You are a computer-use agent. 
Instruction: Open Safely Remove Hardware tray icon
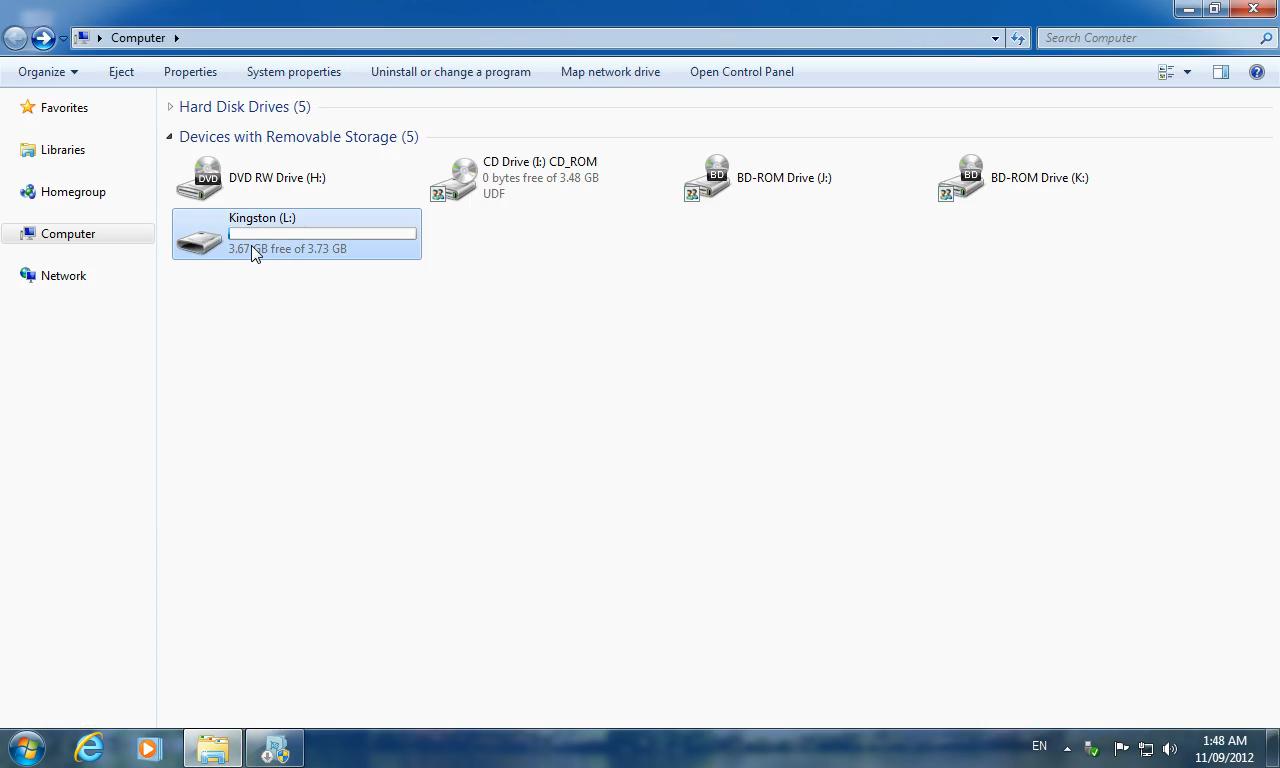(1092, 749)
